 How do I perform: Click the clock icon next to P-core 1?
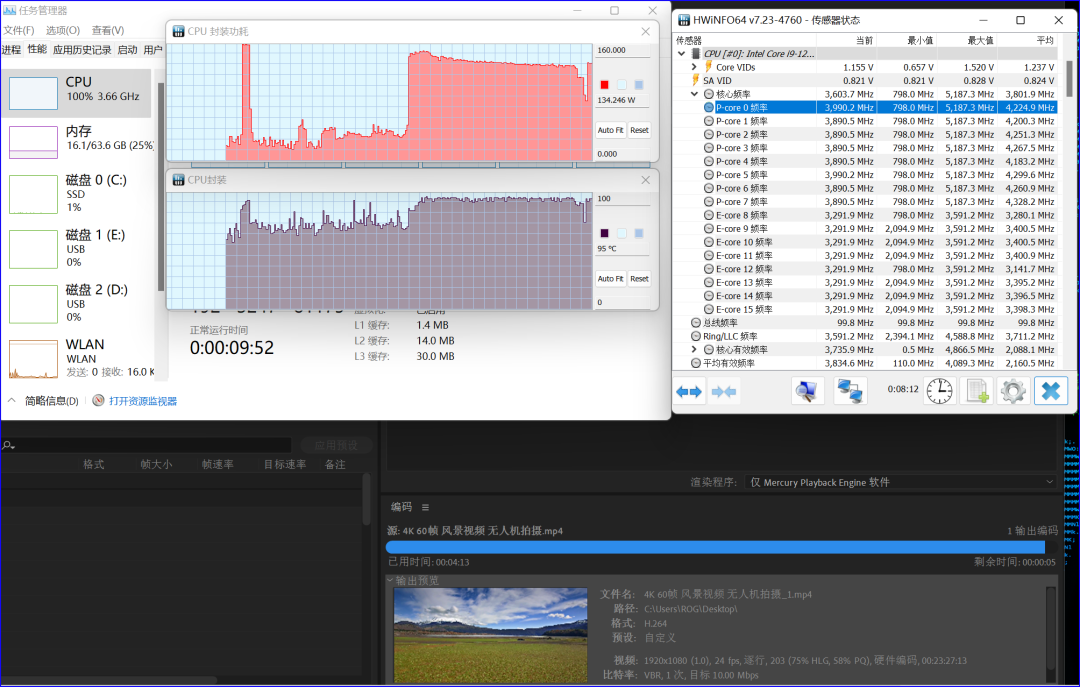[x=709, y=121]
